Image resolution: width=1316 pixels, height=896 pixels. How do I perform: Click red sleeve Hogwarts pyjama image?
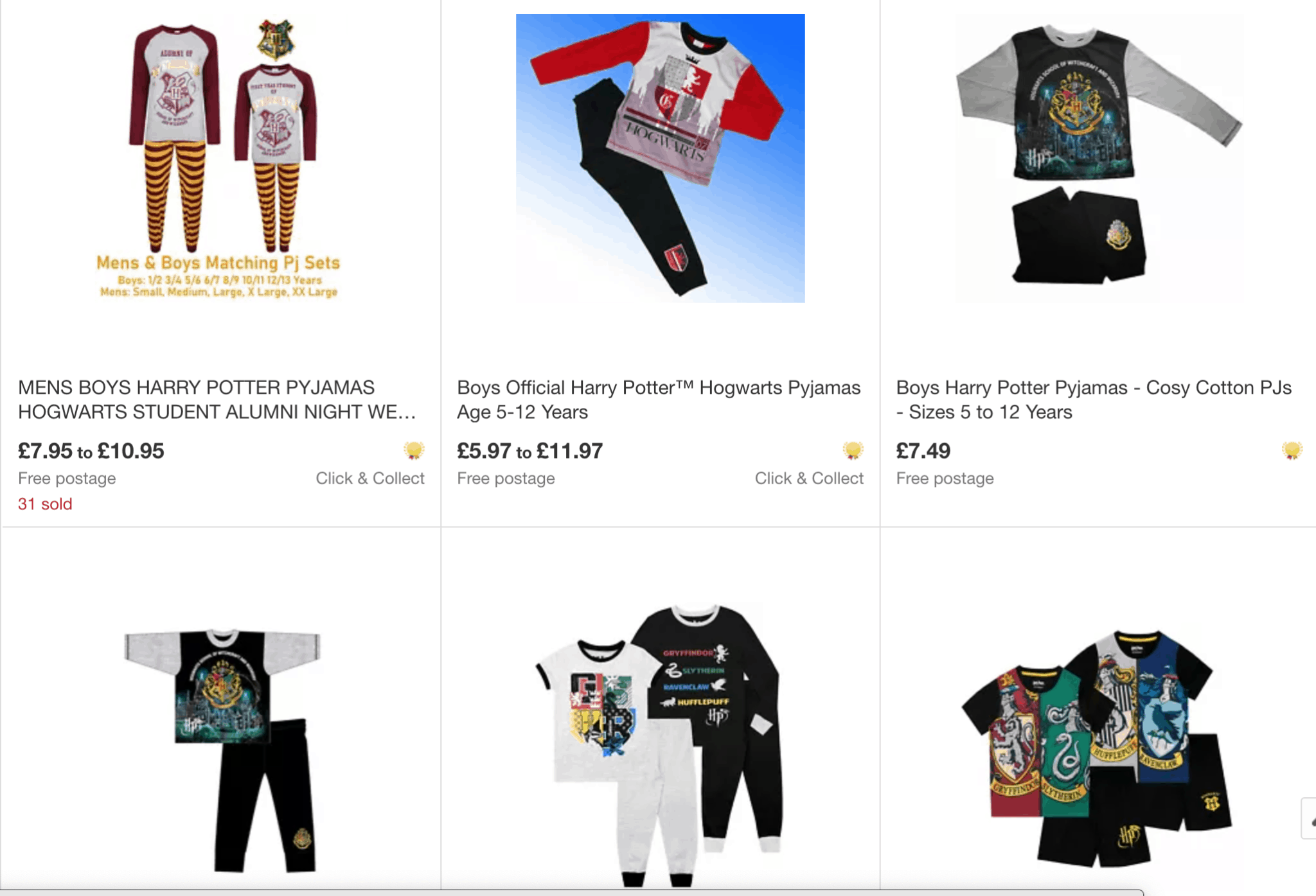(660, 158)
